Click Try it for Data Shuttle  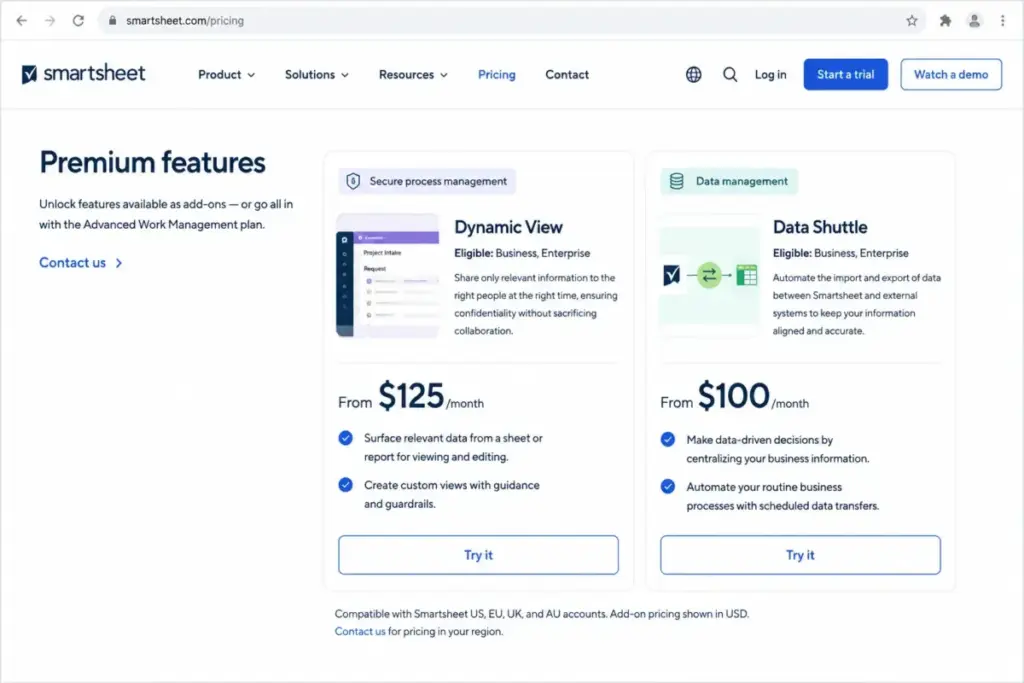[800, 555]
